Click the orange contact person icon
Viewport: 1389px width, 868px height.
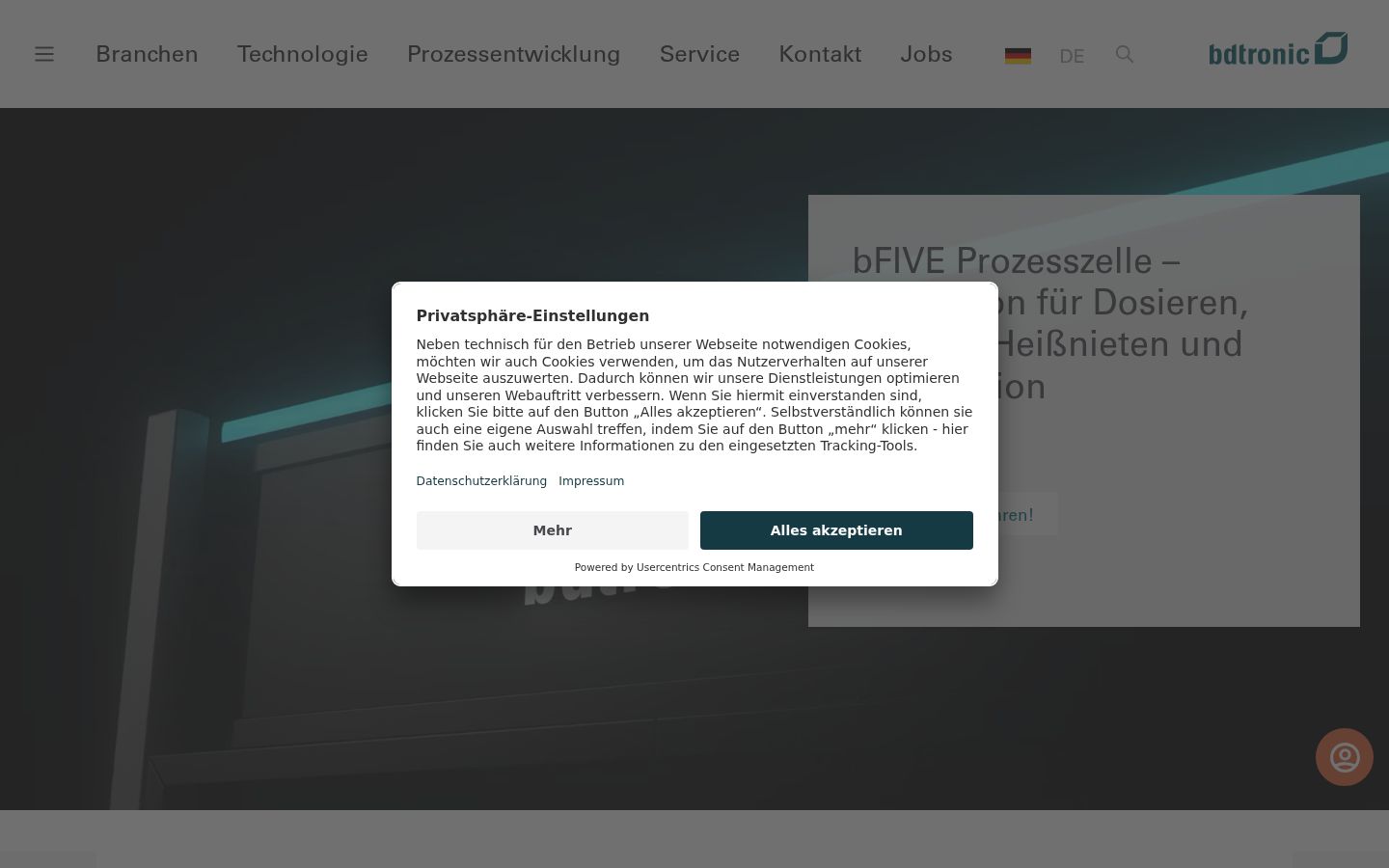tap(1345, 757)
